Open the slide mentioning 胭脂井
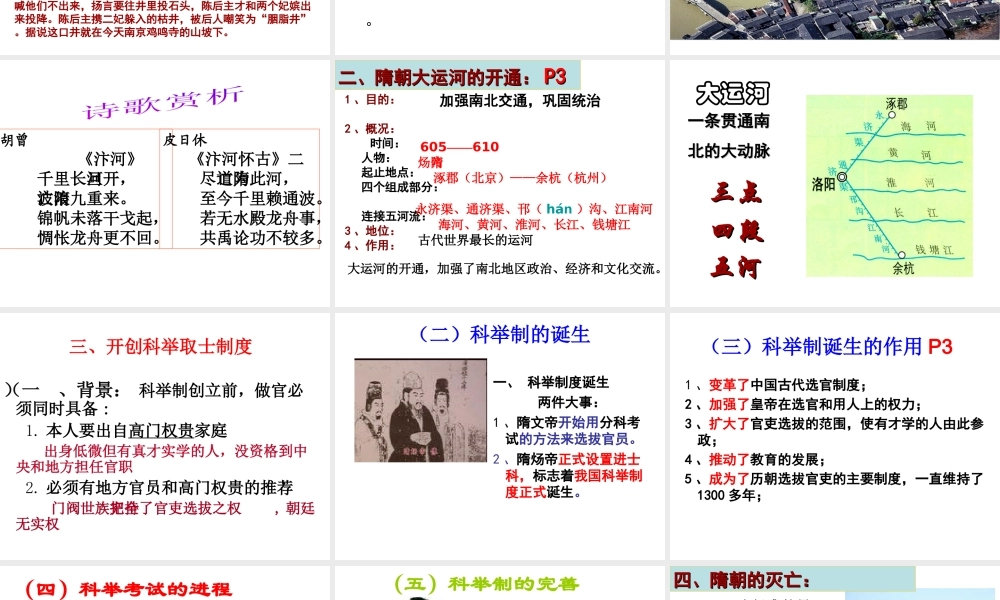Screen dimensions: 1000x600 (165, 27)
